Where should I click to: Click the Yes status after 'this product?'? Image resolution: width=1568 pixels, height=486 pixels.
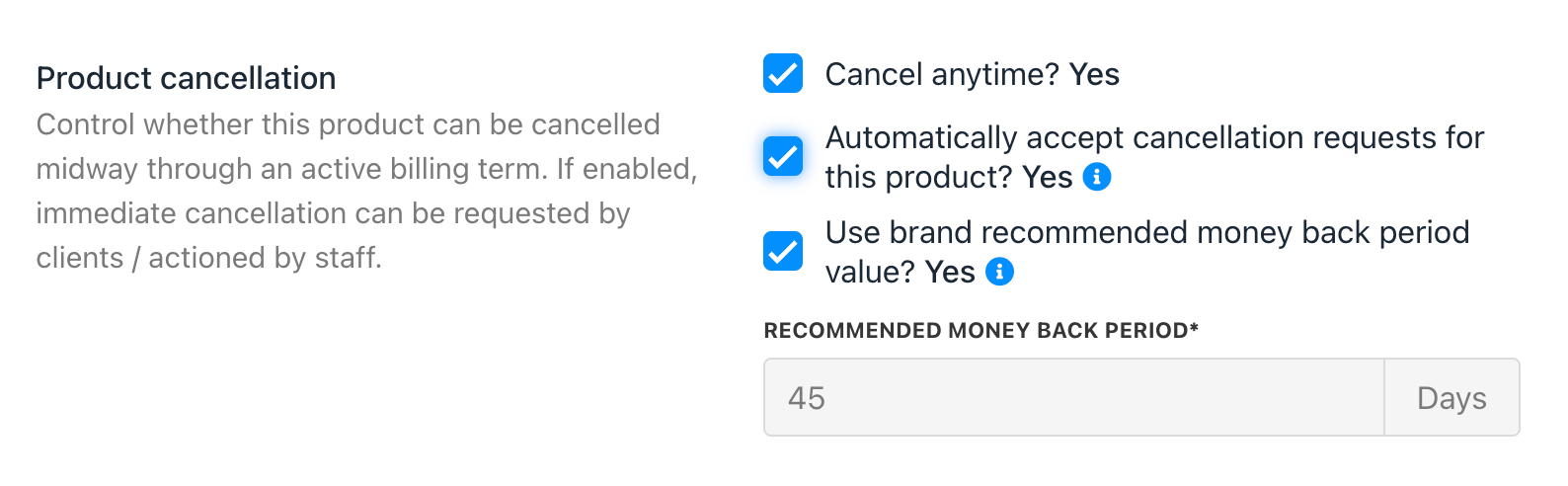tap(1048, 177)
